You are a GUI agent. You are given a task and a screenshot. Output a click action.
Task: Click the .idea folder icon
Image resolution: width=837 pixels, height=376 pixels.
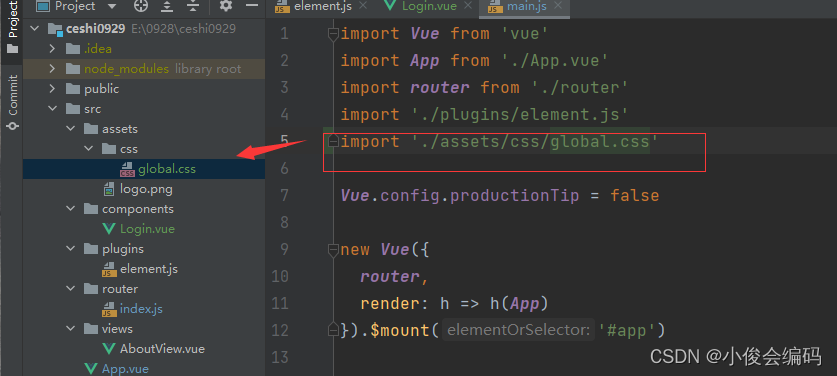(73, 49)
